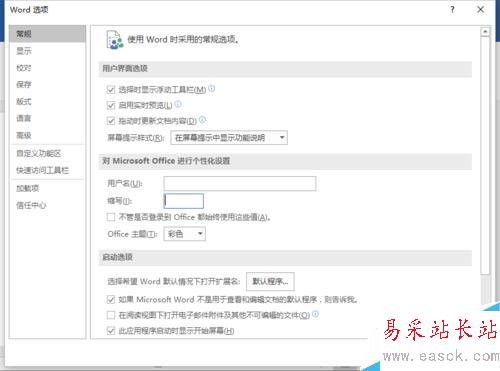
Task: Toggle 此应用程序启动时显示开始屏幕 checkbox
Action: click(x=111, y=331)
